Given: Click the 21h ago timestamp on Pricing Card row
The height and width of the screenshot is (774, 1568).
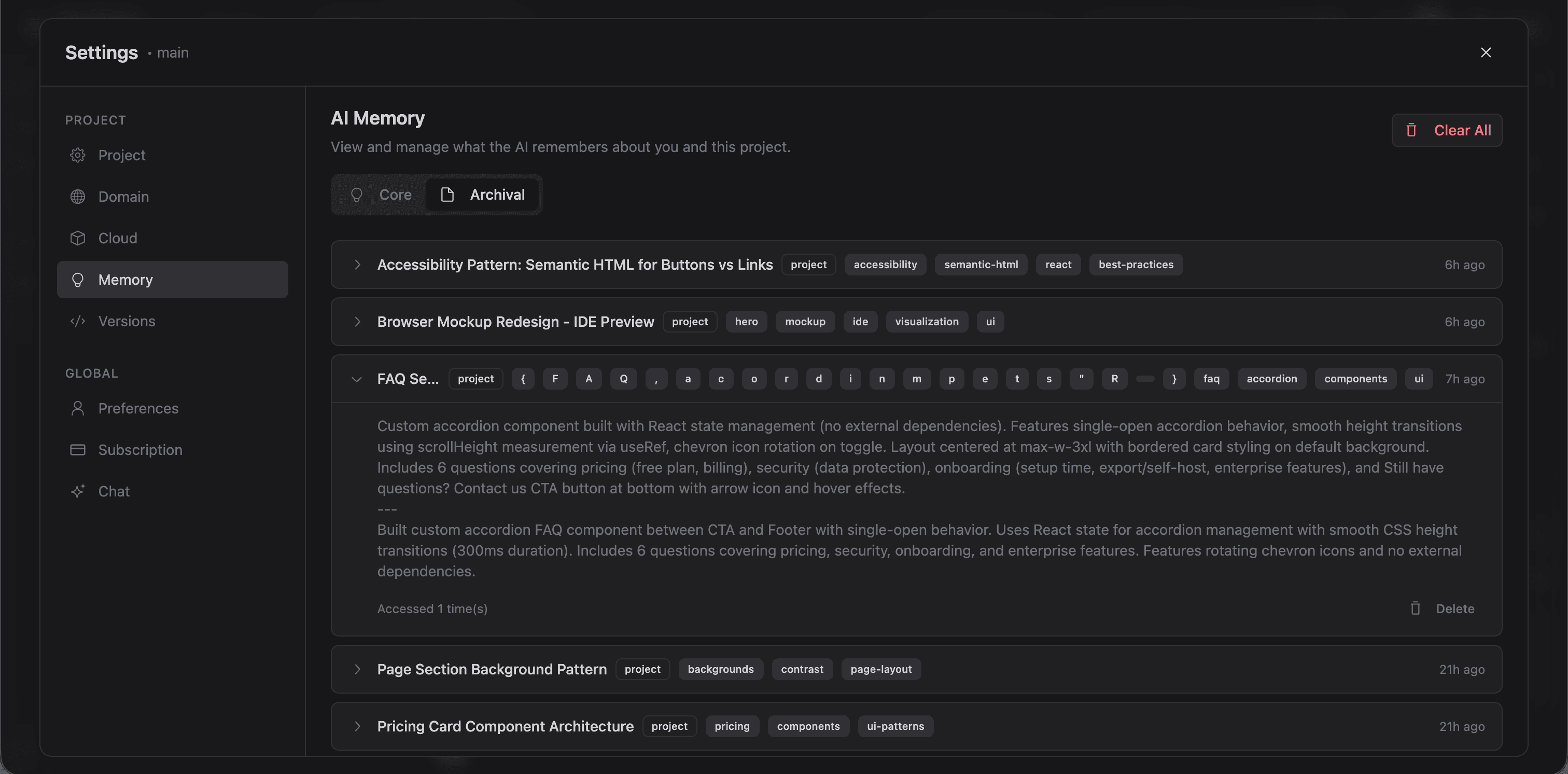Looking at the screenshot, I should (1462, 726).
